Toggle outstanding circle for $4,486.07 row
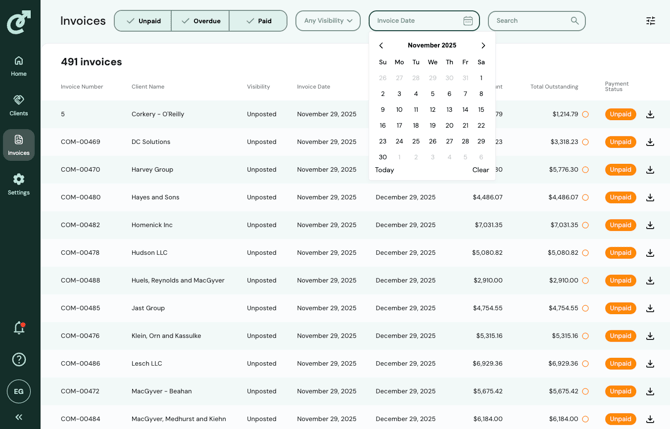The image size is (670, 429). click(585, 197)
